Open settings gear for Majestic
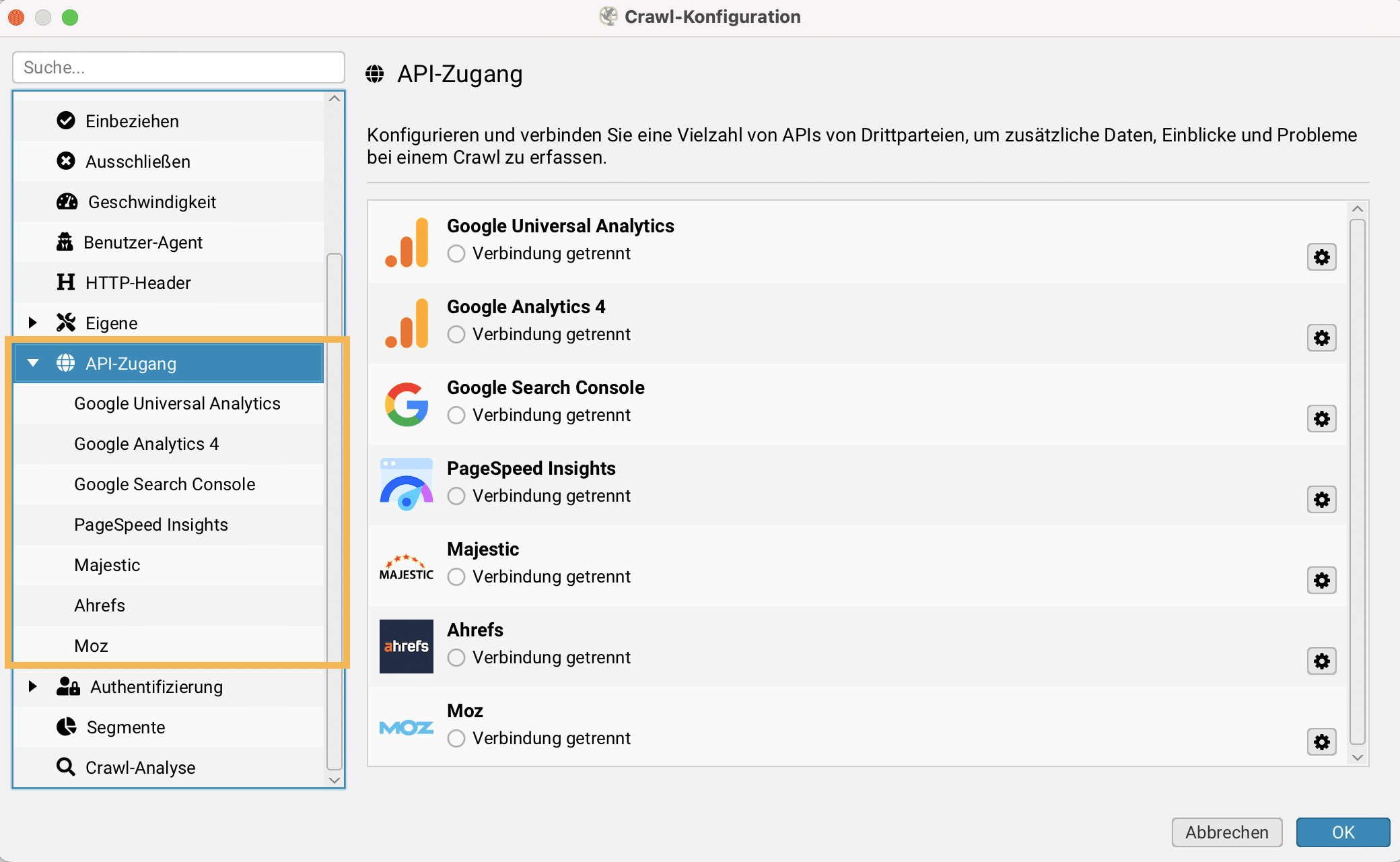Viewport: 1400px width, 862px height. coord(1322,581)
